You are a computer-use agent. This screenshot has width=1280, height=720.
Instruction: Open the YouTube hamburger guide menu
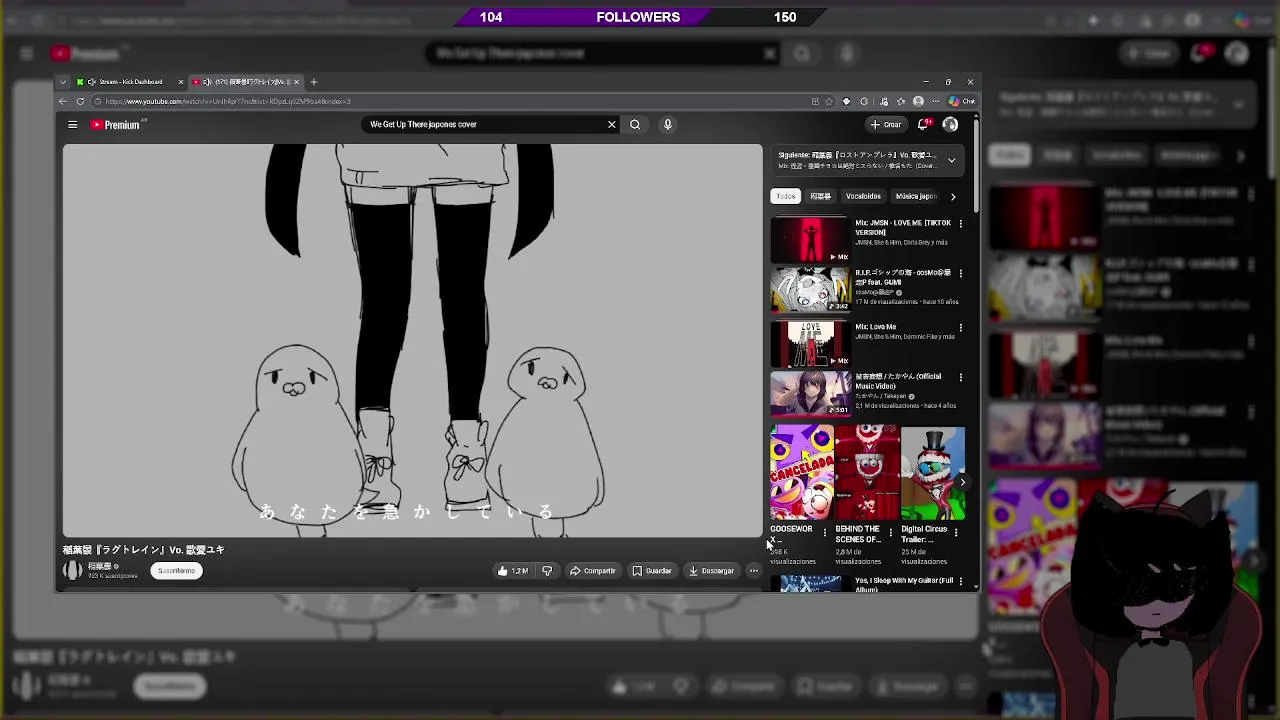point(72,125)
